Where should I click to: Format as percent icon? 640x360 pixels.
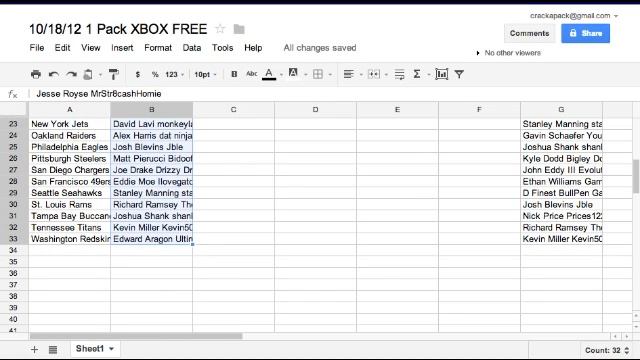point(155,74)
